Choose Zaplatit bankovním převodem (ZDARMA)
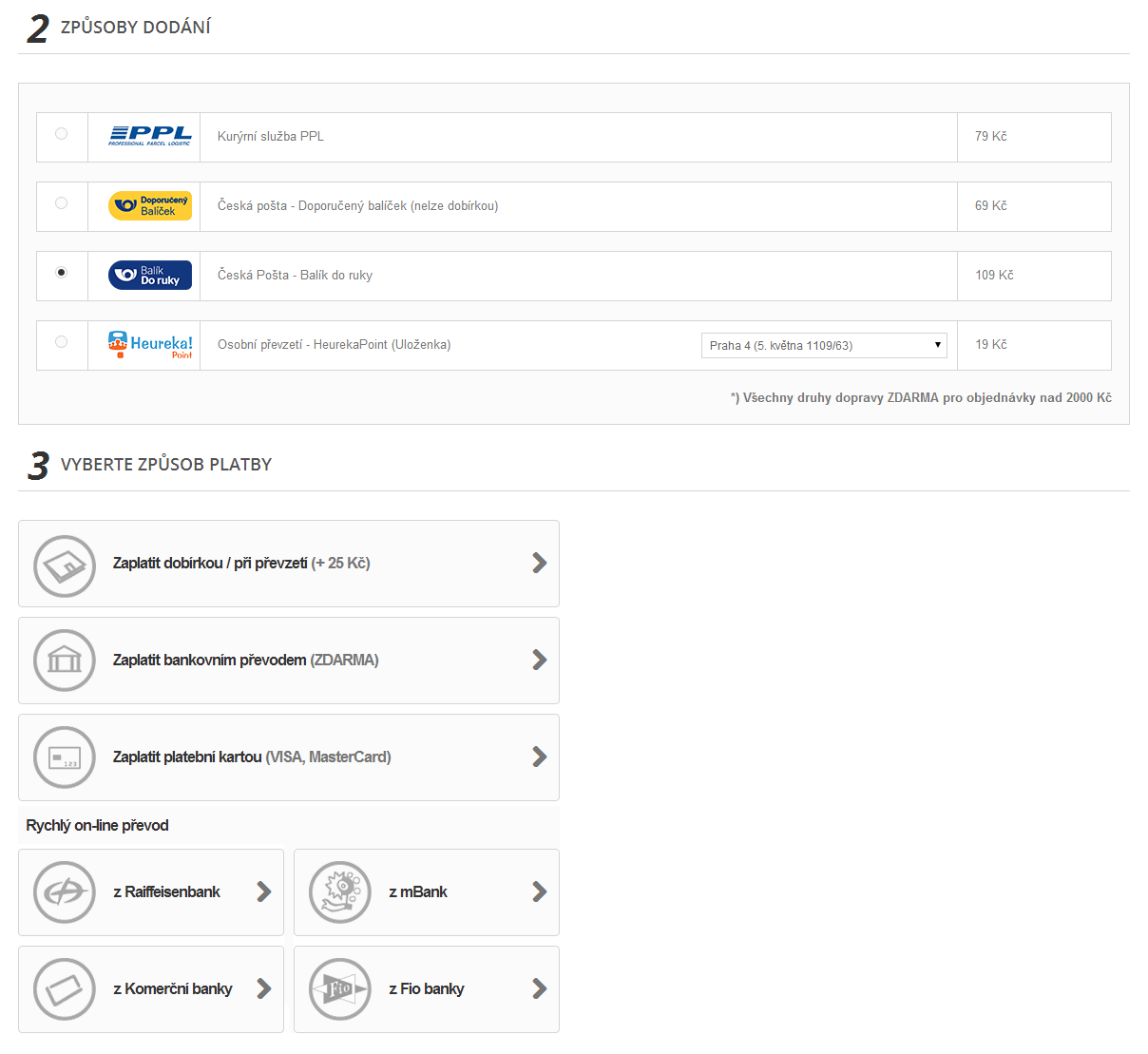The height and width of the screenshot is (1054, 1148). [289, 661]
